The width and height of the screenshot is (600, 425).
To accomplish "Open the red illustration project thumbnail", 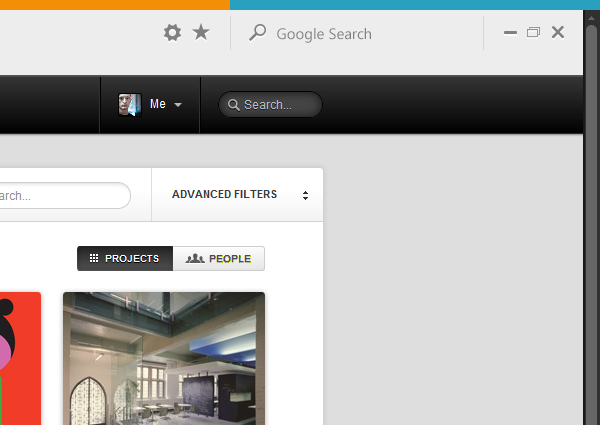I will pyautogui.click(x=20, y=358).
